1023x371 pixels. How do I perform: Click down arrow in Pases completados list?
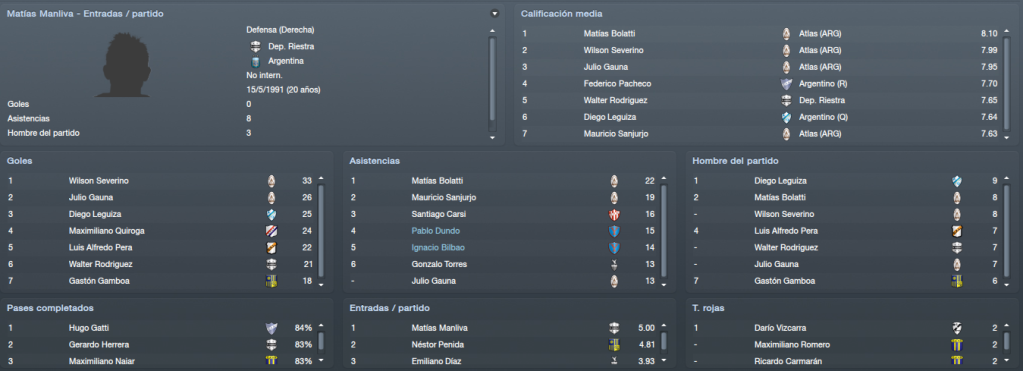[320, 361]
